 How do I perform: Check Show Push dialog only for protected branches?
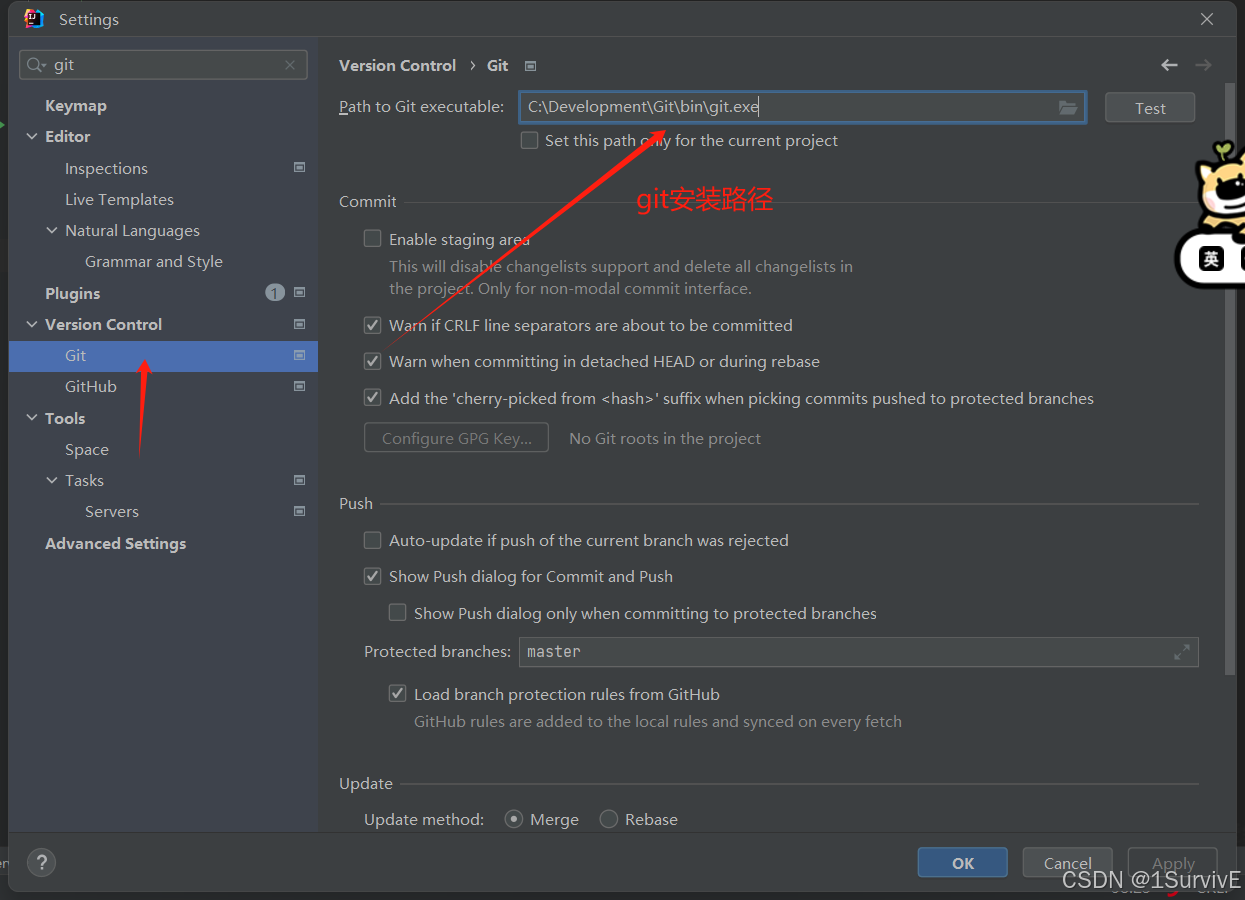coord(398,613)
